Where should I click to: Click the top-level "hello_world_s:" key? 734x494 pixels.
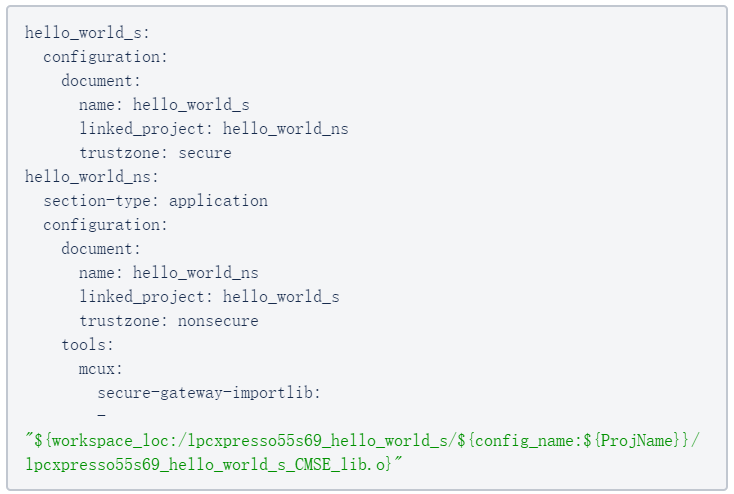[x=87, y=33]
